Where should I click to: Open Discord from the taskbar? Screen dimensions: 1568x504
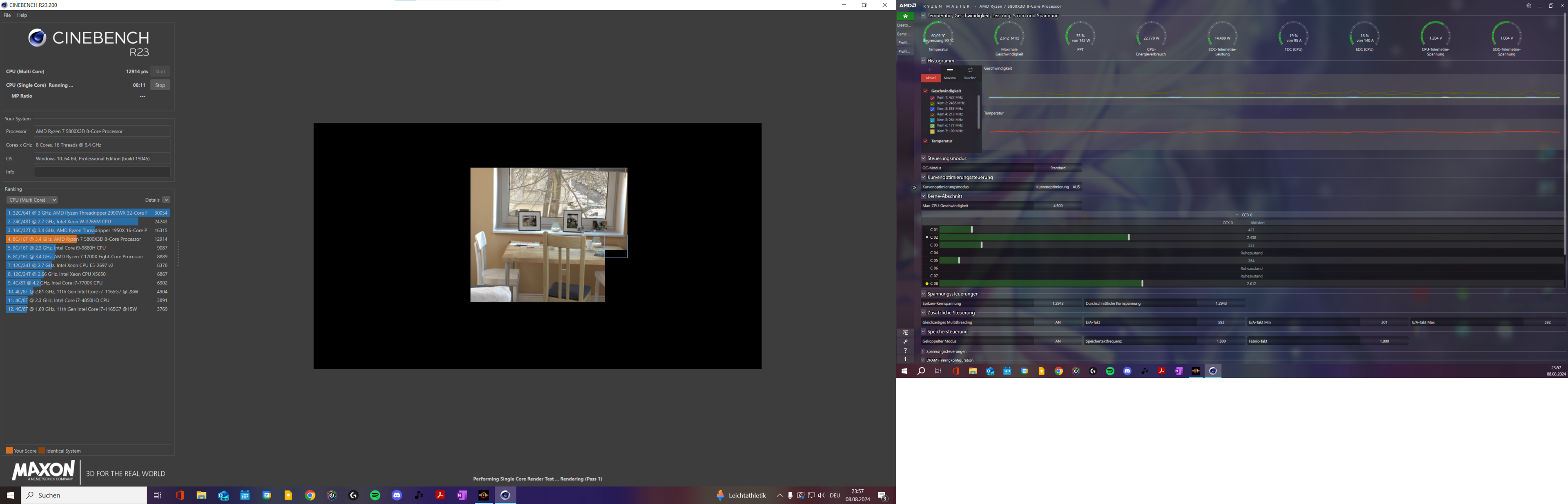(397, 495)
